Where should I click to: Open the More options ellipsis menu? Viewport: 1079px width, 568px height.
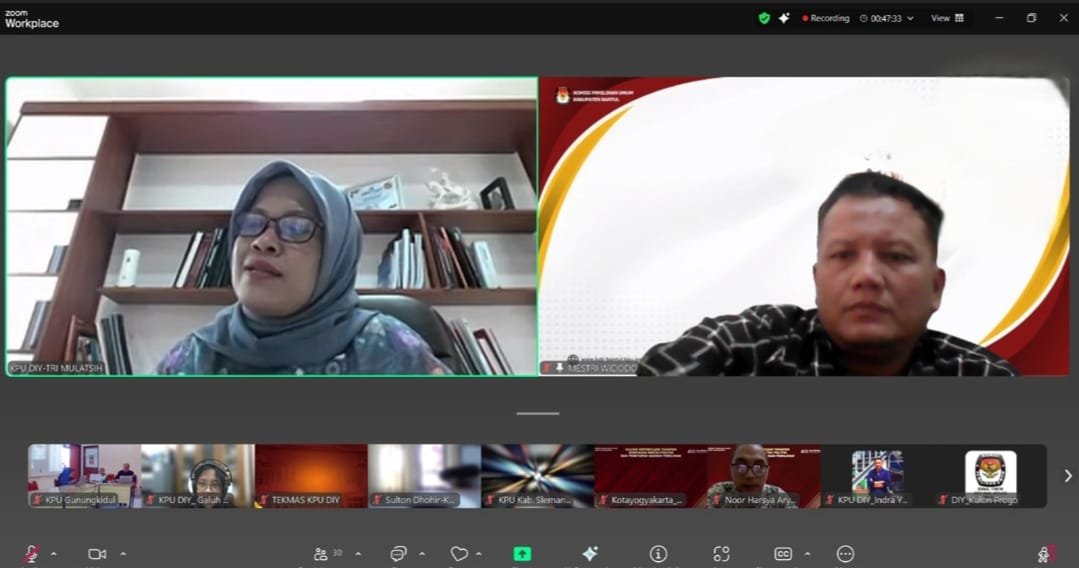[845, 554]
